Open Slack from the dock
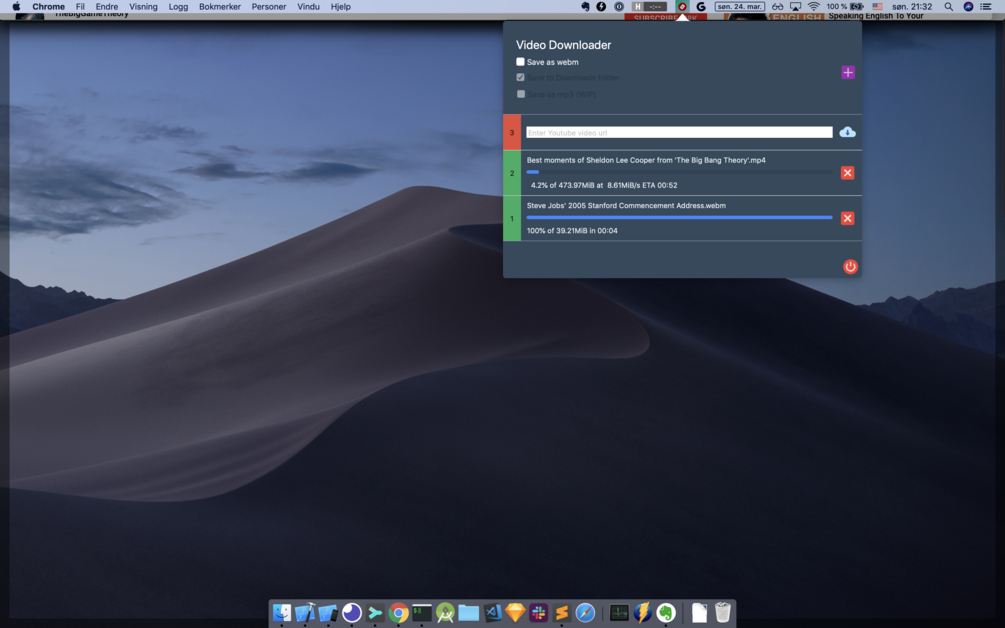Viewport: 1005px width, 628px height. (538, 613)
